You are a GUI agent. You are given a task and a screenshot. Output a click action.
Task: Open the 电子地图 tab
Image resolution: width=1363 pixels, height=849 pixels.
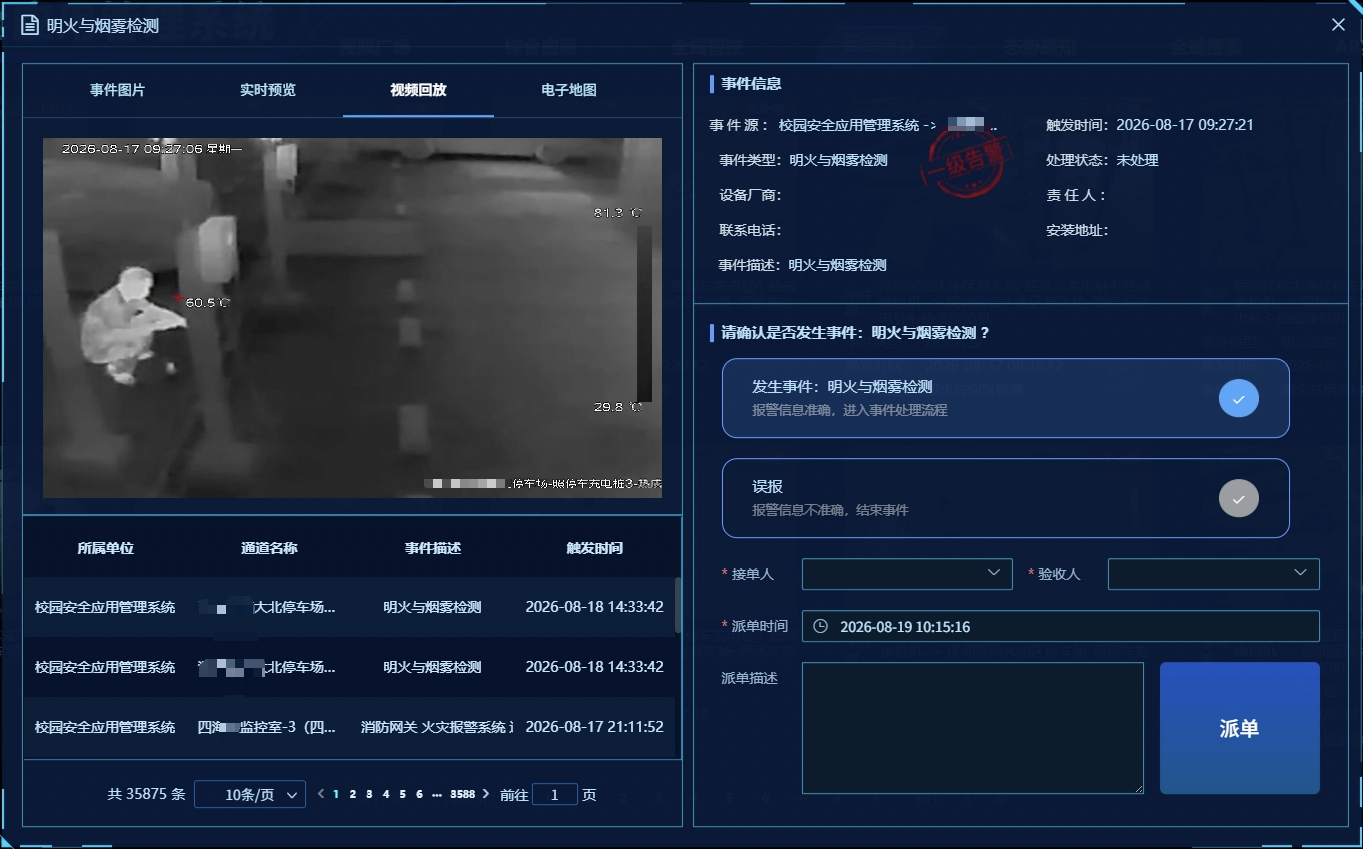(569, 90)
